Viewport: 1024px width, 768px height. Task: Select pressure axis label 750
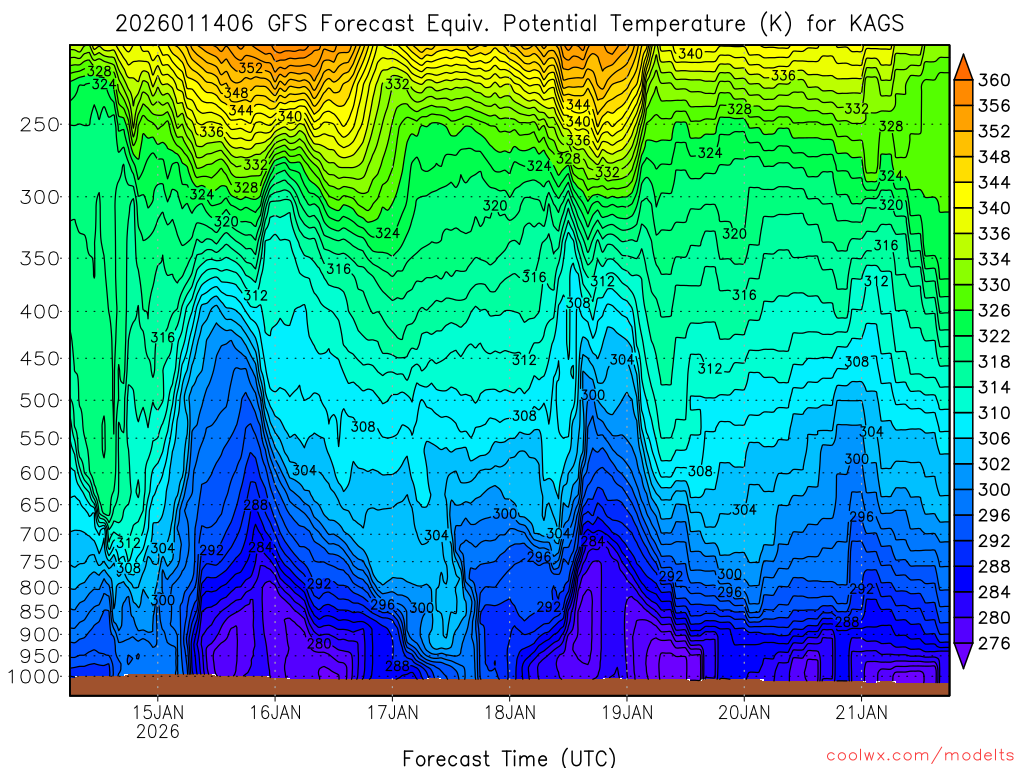(x=39, y=562)
